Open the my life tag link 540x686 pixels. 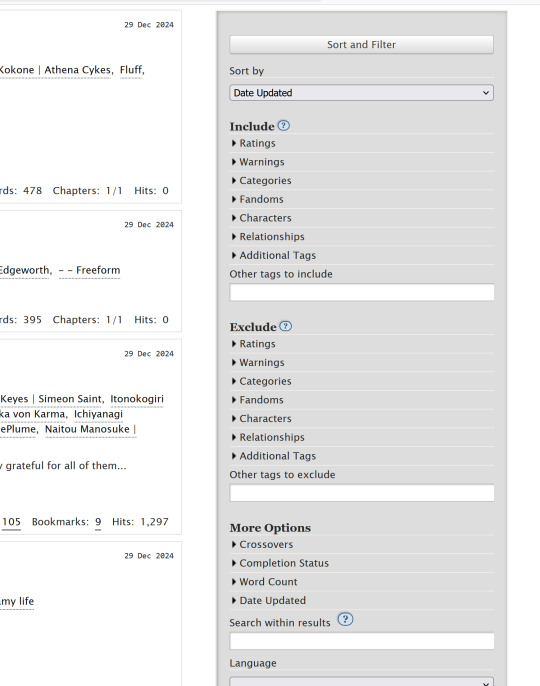pyautogui.click(x=17, y=601)
